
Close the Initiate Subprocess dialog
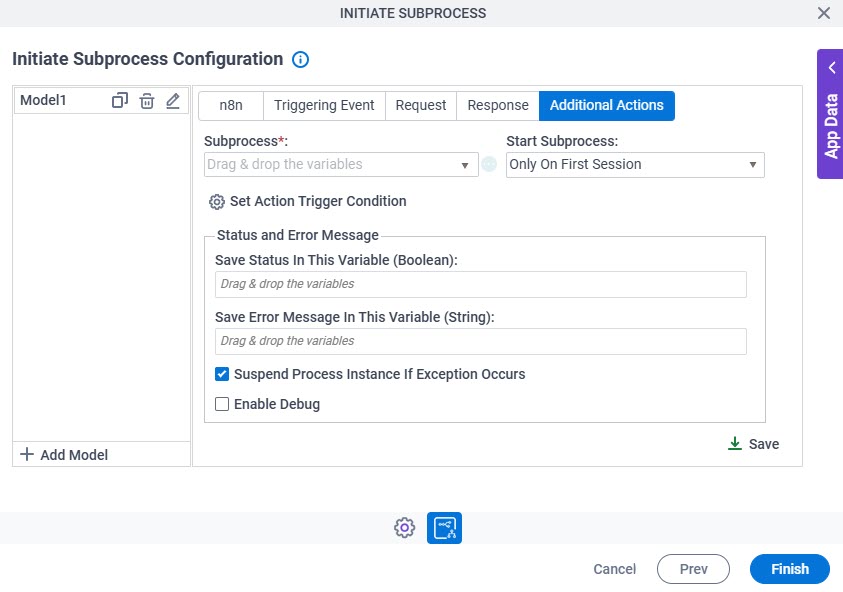824,13
